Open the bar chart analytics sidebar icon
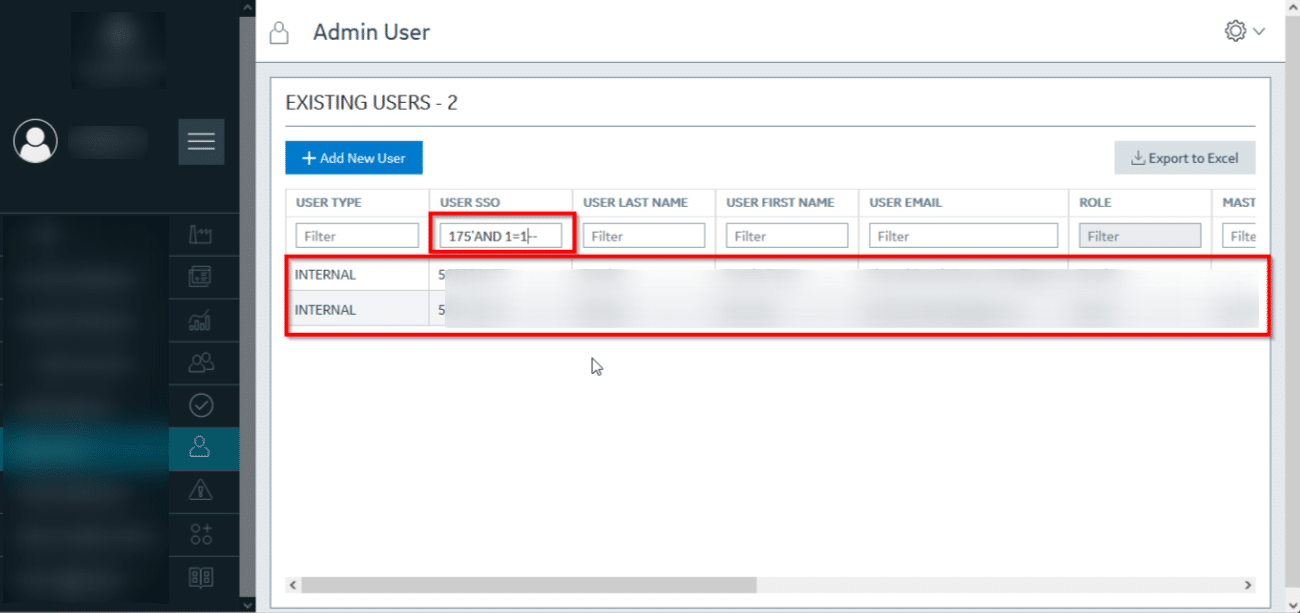The height and width of the screenshot is (613, 1300). click(201, 320)
